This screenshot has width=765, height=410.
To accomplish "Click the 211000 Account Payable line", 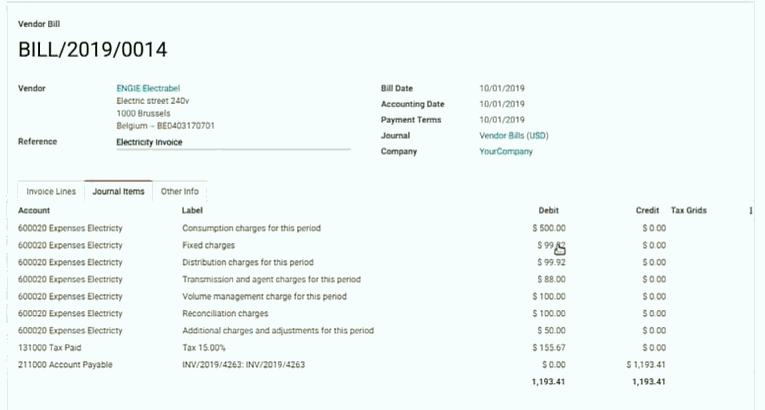I will click(65, 365).
